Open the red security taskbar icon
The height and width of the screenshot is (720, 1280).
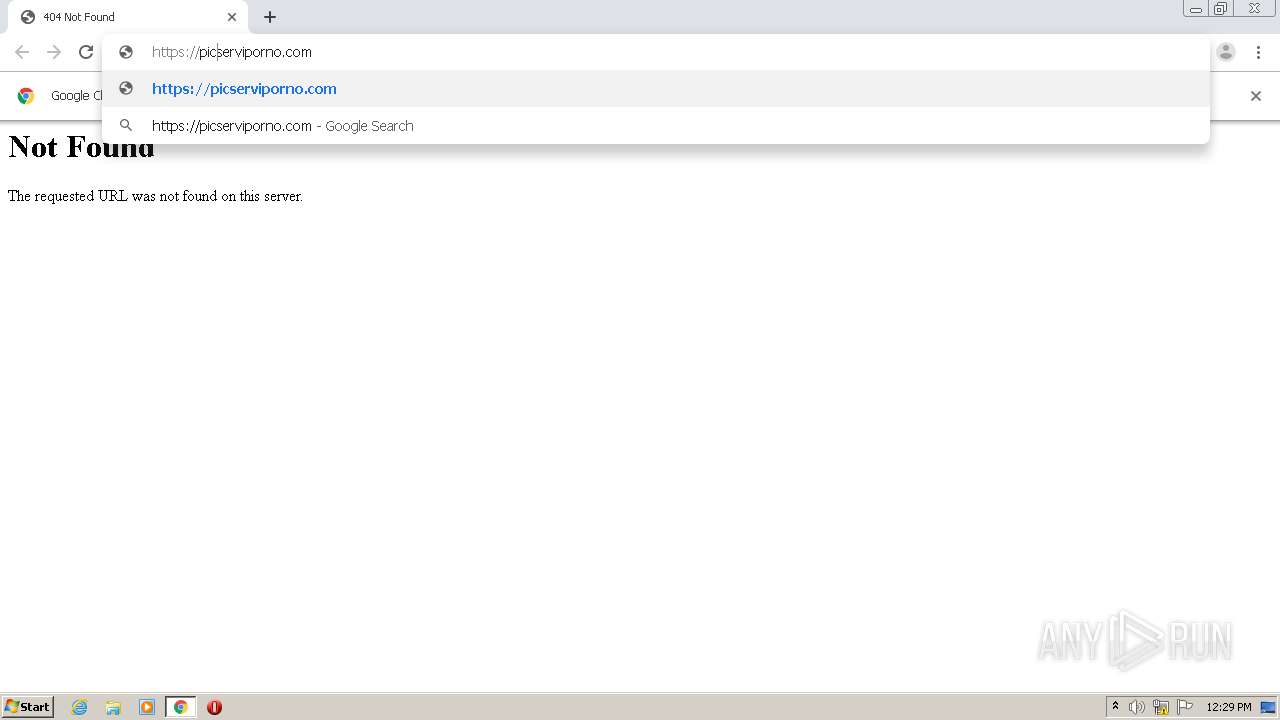click(x=214, y=707)
